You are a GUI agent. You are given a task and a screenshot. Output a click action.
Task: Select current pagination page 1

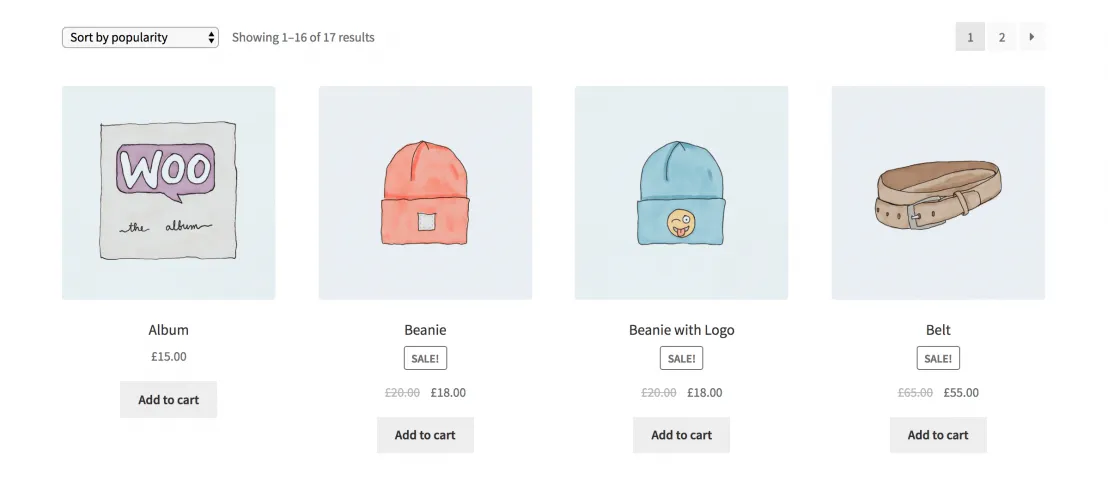969,37
